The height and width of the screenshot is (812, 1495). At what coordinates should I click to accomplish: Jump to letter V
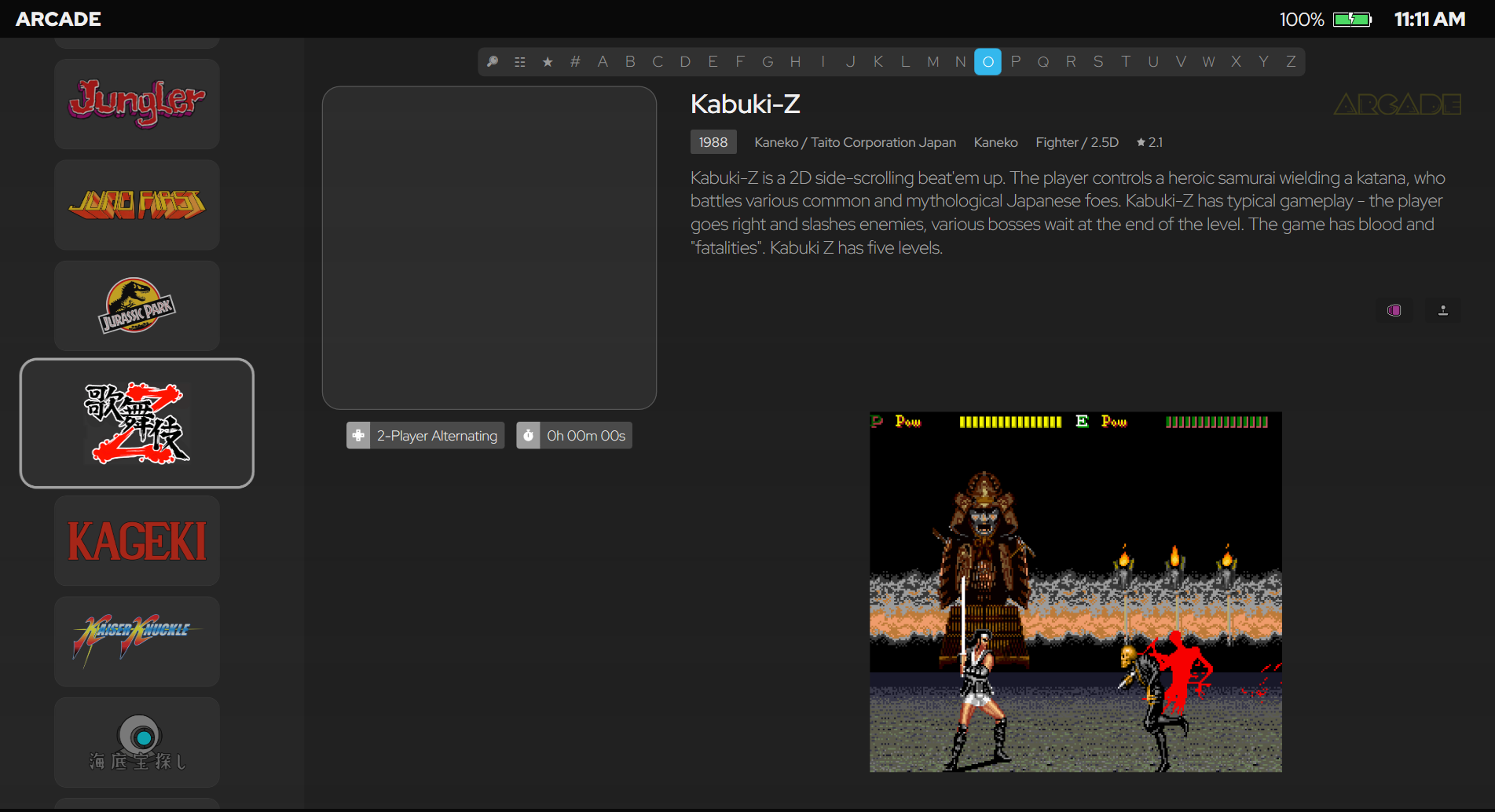tap(1181, 62)
